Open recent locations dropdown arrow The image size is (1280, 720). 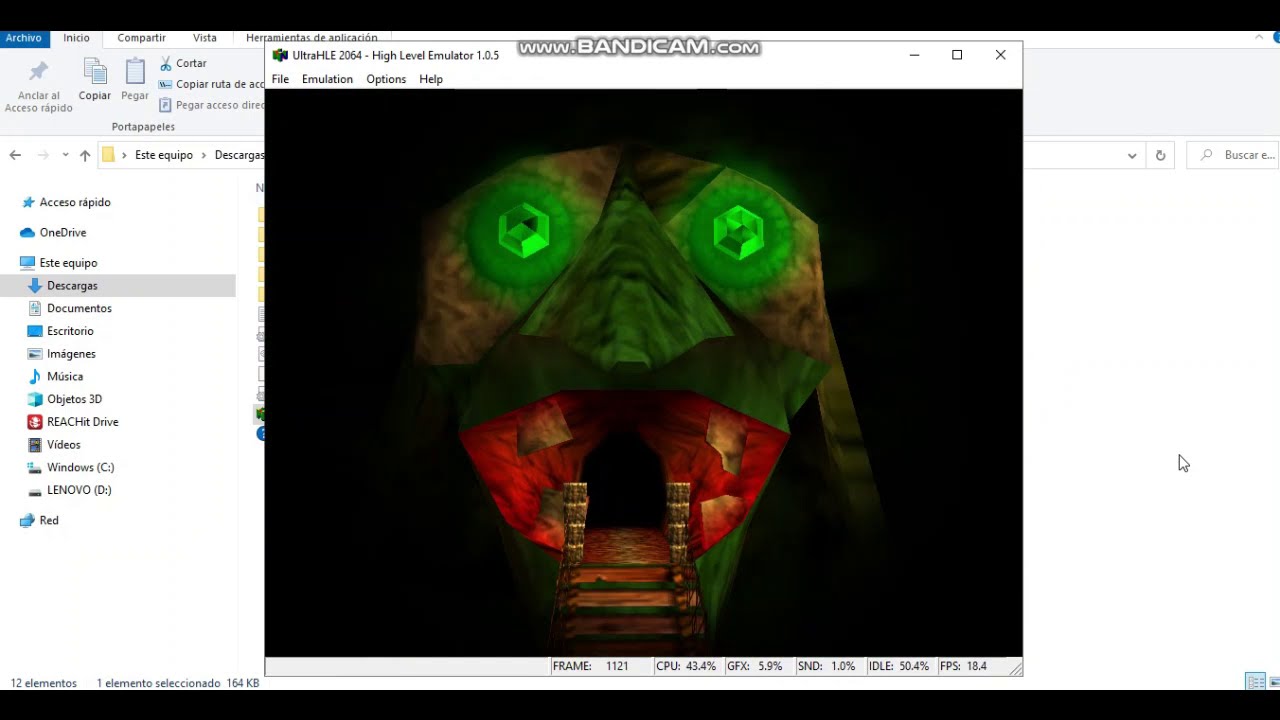[65, 155]
